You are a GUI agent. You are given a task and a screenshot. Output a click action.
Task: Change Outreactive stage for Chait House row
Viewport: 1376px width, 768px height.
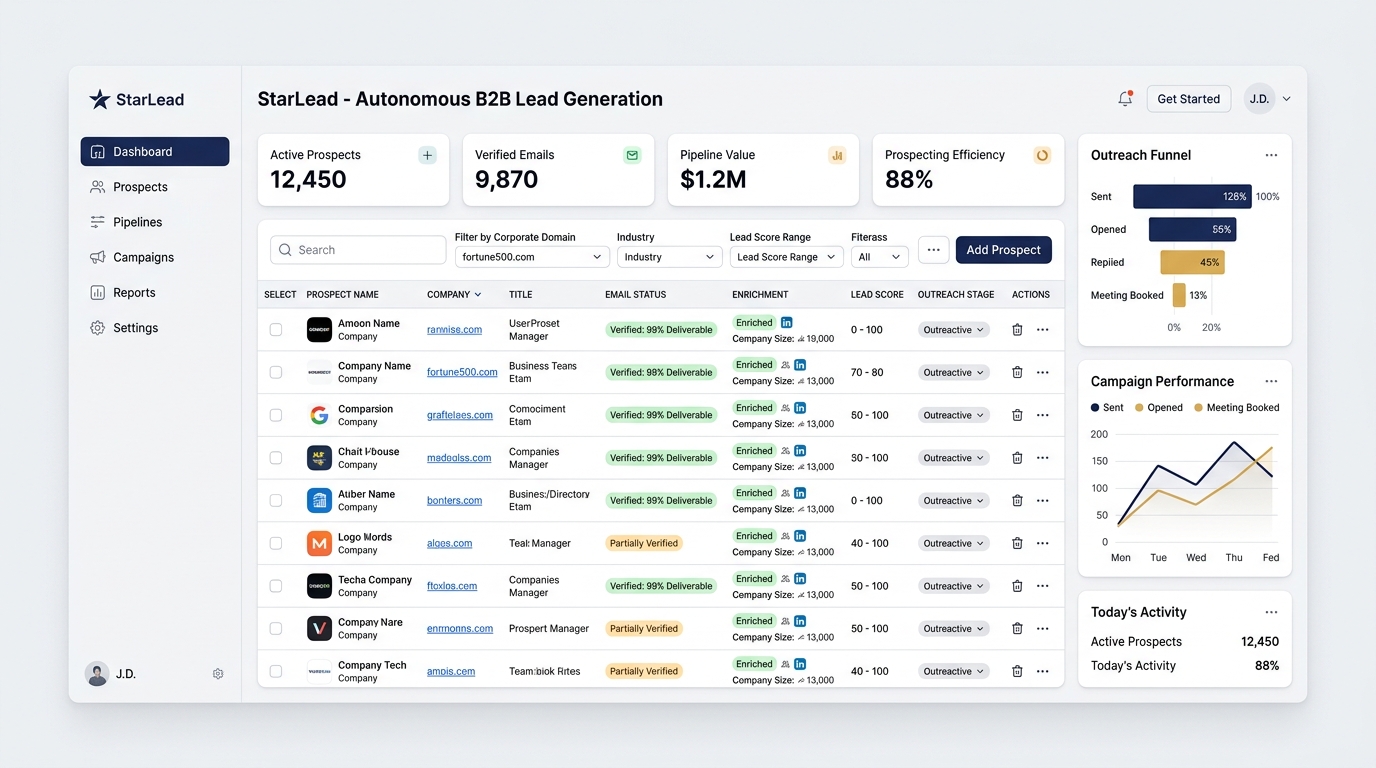(954, 458)
